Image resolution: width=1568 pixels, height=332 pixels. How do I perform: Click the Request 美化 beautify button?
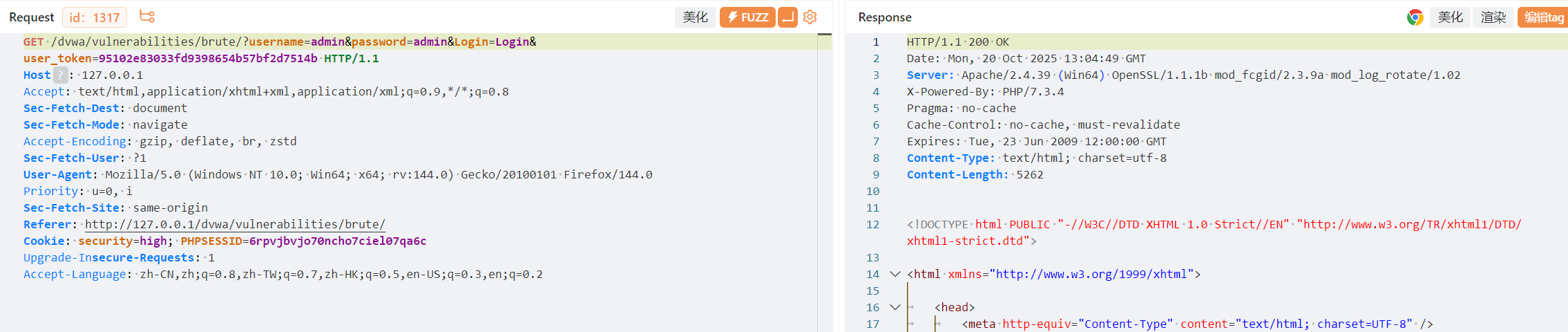click(695, 17)
